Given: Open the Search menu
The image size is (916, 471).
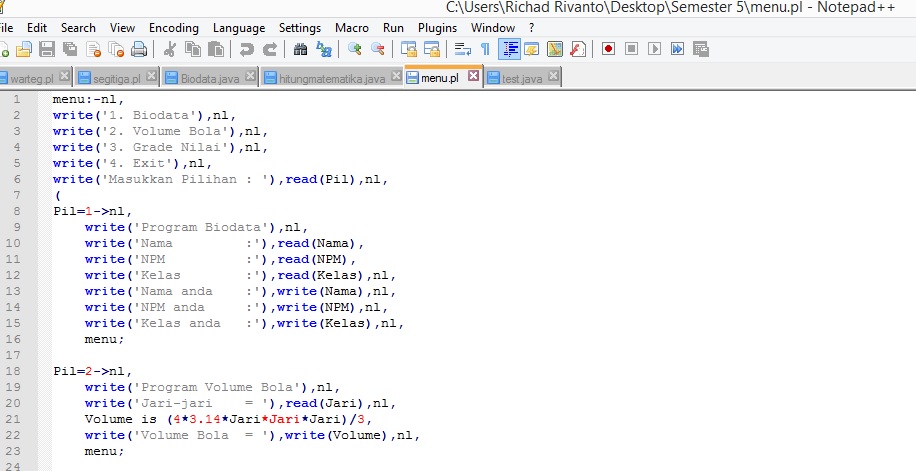Looking at the screenshot, I should coord(78,27).
